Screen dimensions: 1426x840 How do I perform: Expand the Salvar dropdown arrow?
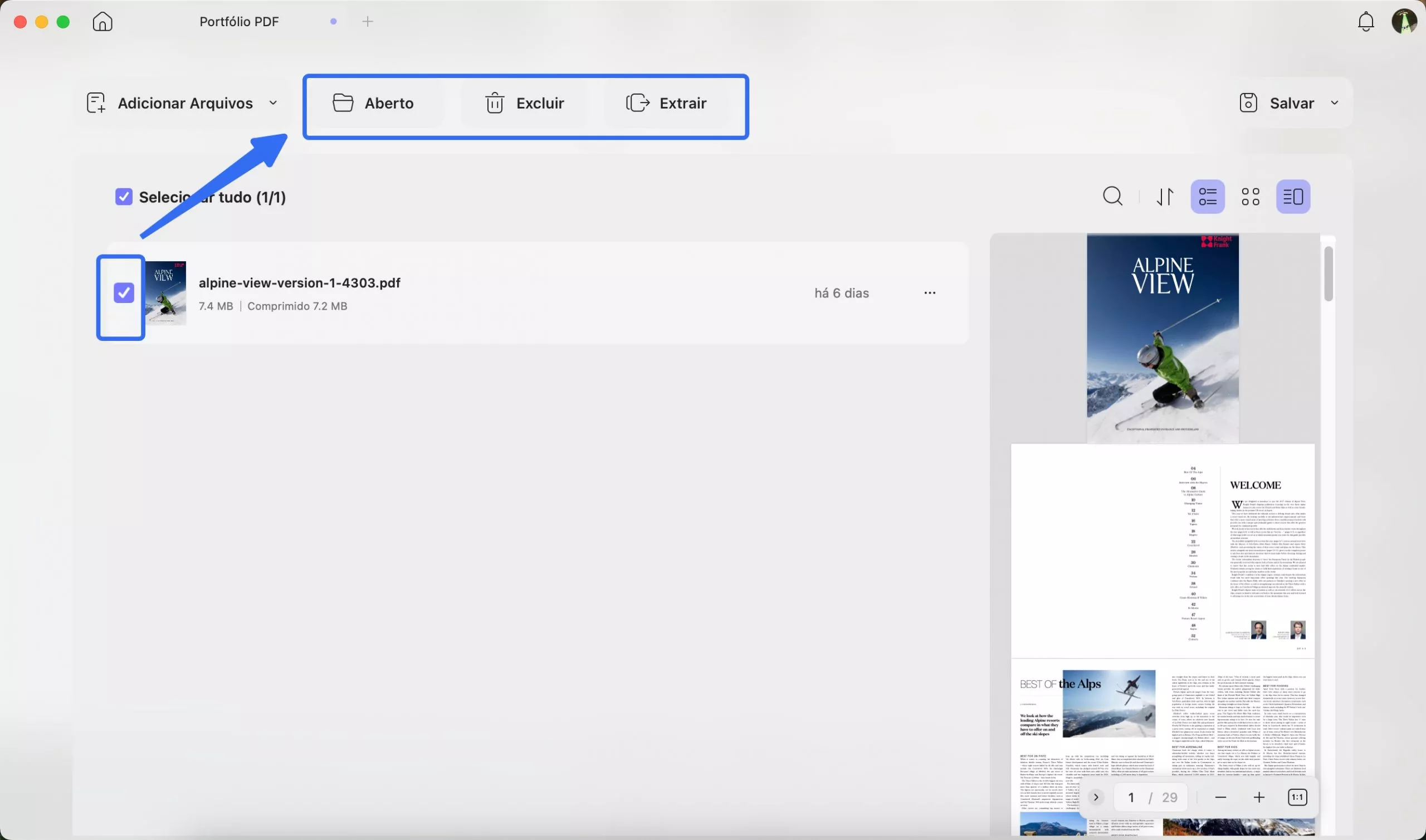tap(1335, 103)
